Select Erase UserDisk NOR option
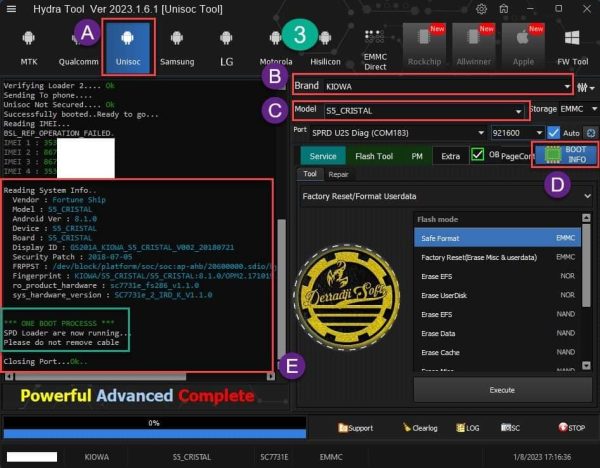 click(497, 295)
